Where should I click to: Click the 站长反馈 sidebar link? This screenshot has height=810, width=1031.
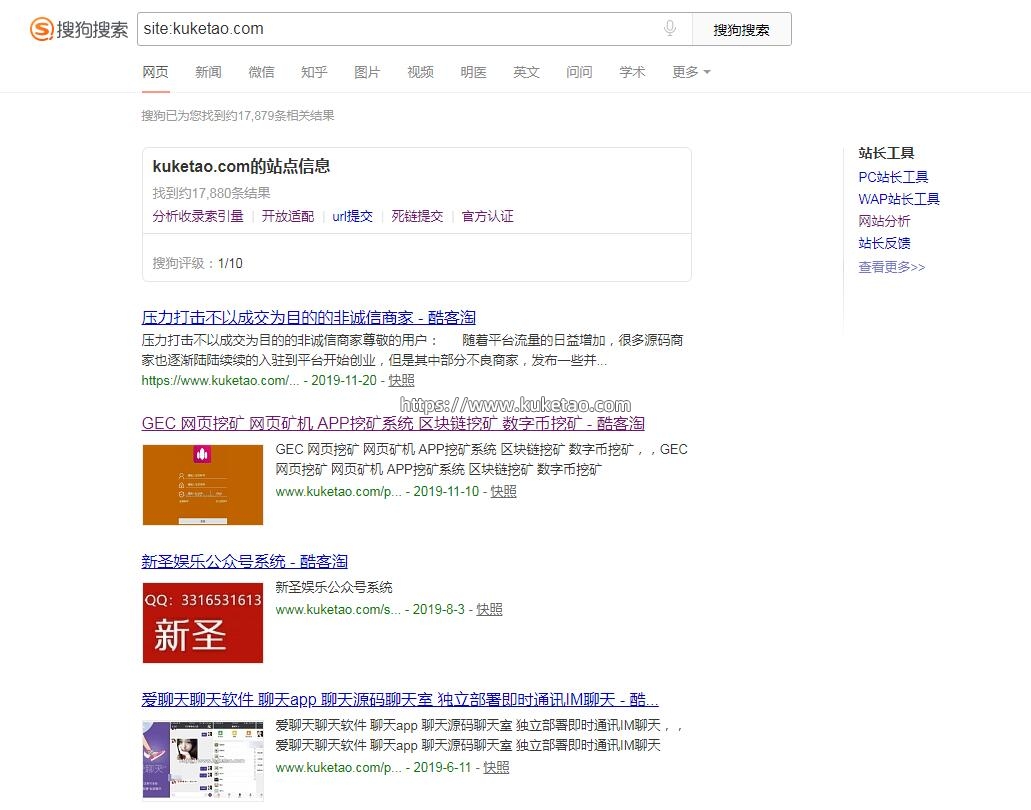(884, 243)
